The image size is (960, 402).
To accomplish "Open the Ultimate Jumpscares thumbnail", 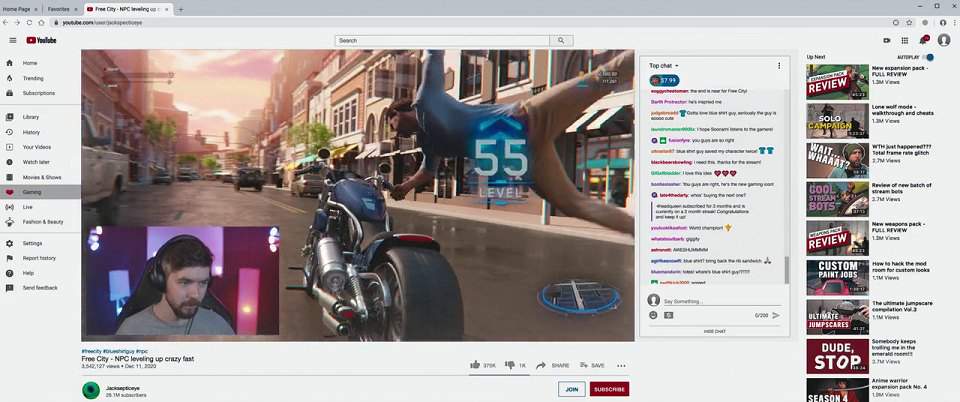I will [x=837, y=317].
